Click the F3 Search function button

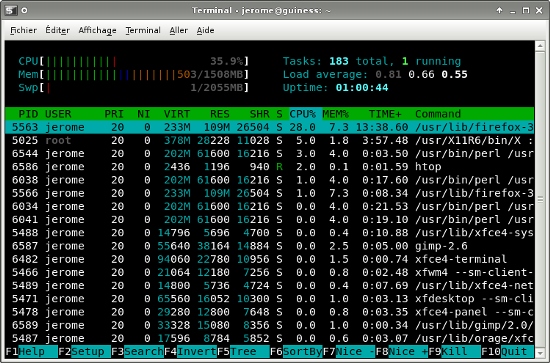pos(138,351)
